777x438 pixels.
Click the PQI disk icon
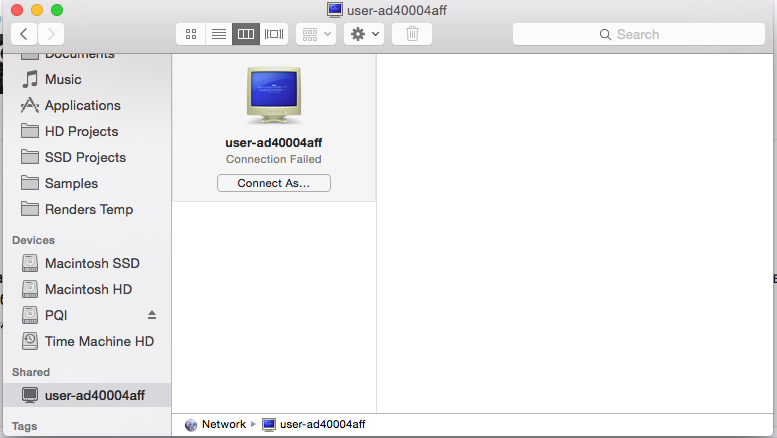(x=30, y=315)
